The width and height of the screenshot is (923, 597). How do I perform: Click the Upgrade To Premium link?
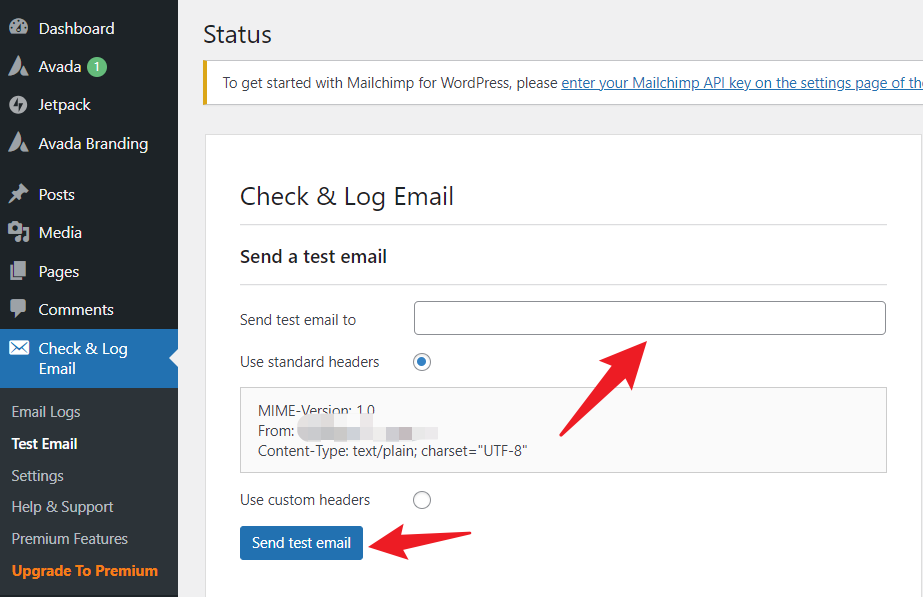click(x=85, y=571)
